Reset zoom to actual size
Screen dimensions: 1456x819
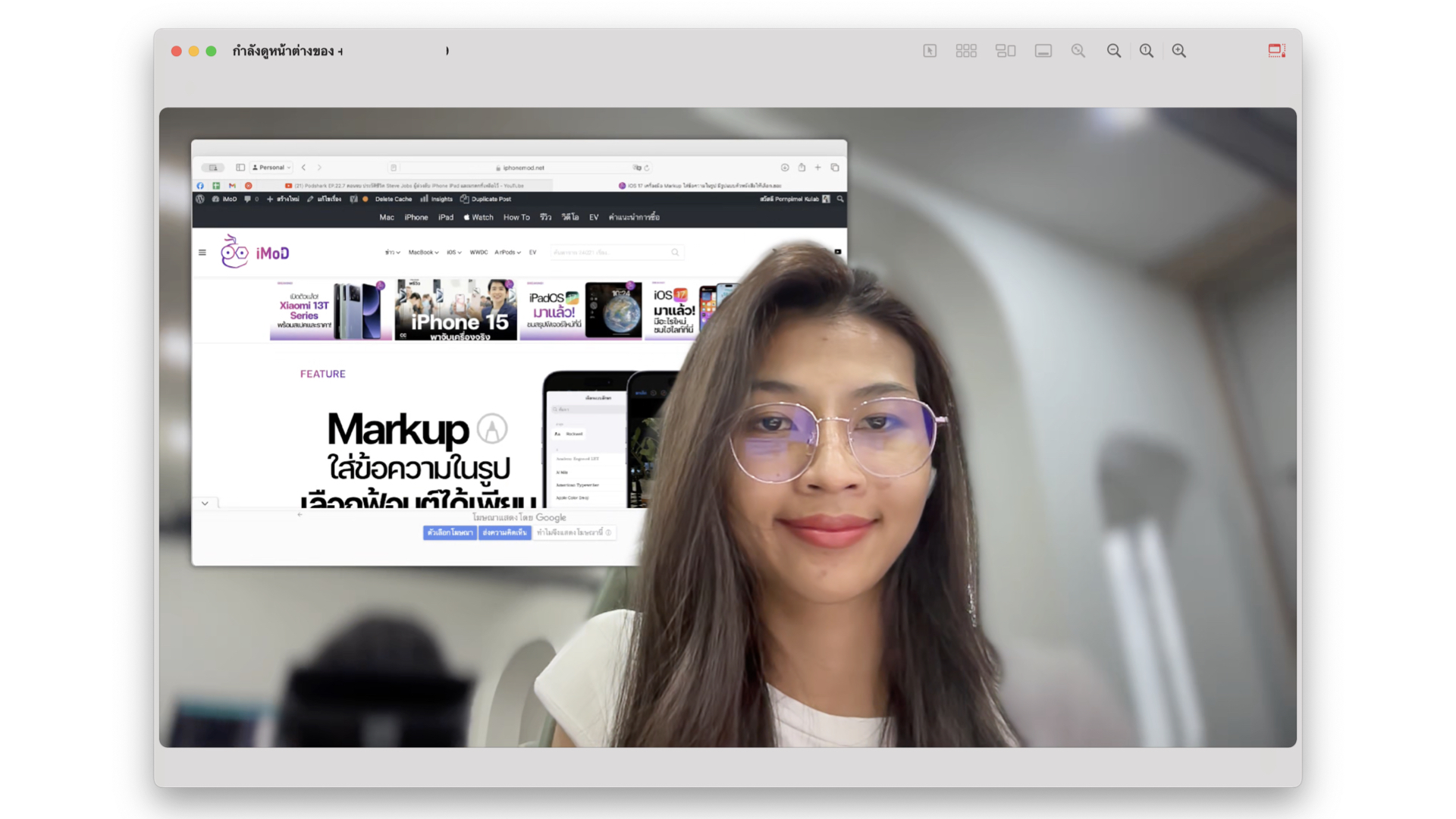pos(1147,51)
